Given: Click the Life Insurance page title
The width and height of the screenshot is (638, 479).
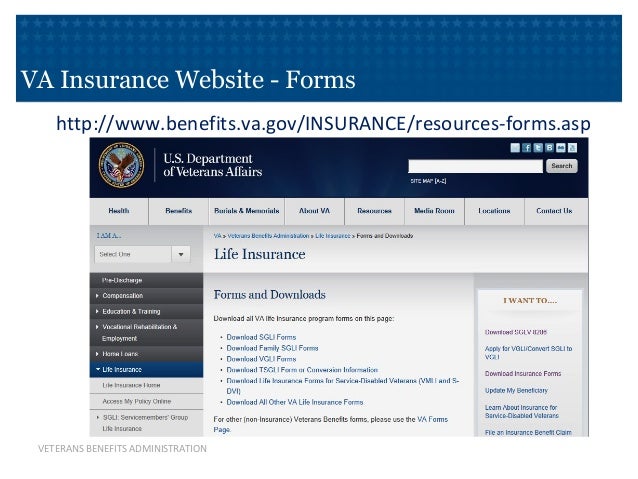Looking at the screenshot, I should pyautogui.click(x=260, y=254).
